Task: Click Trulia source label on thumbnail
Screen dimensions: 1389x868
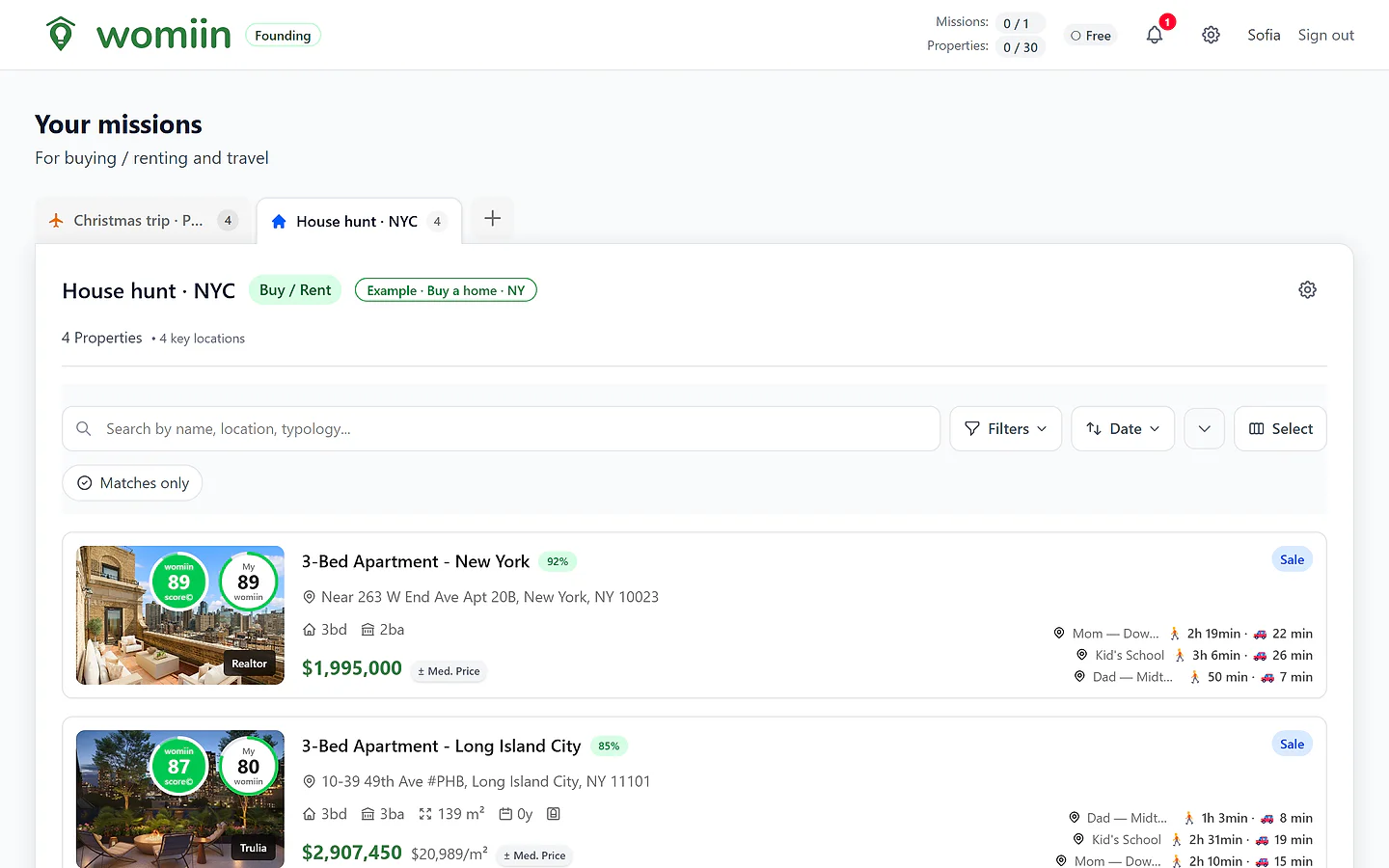Action: (254, 848)
